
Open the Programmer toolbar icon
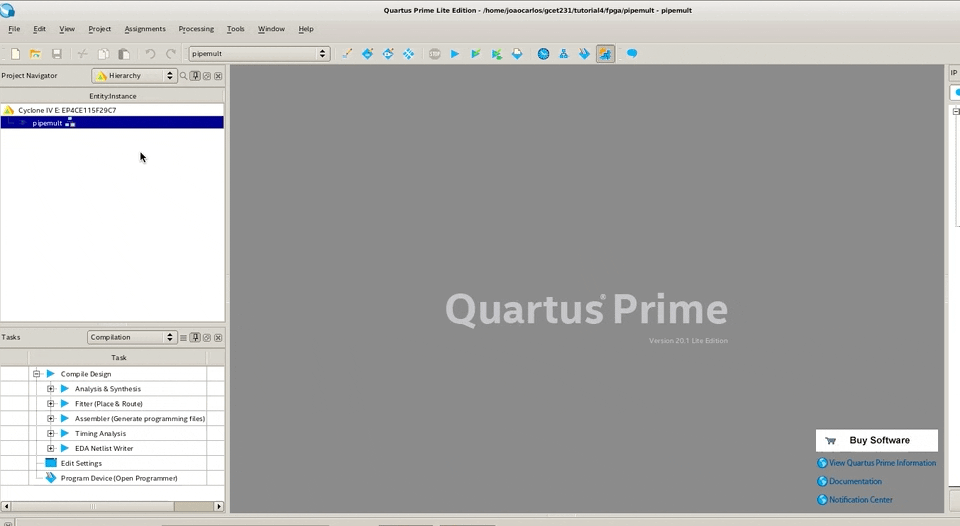point(584,54)
